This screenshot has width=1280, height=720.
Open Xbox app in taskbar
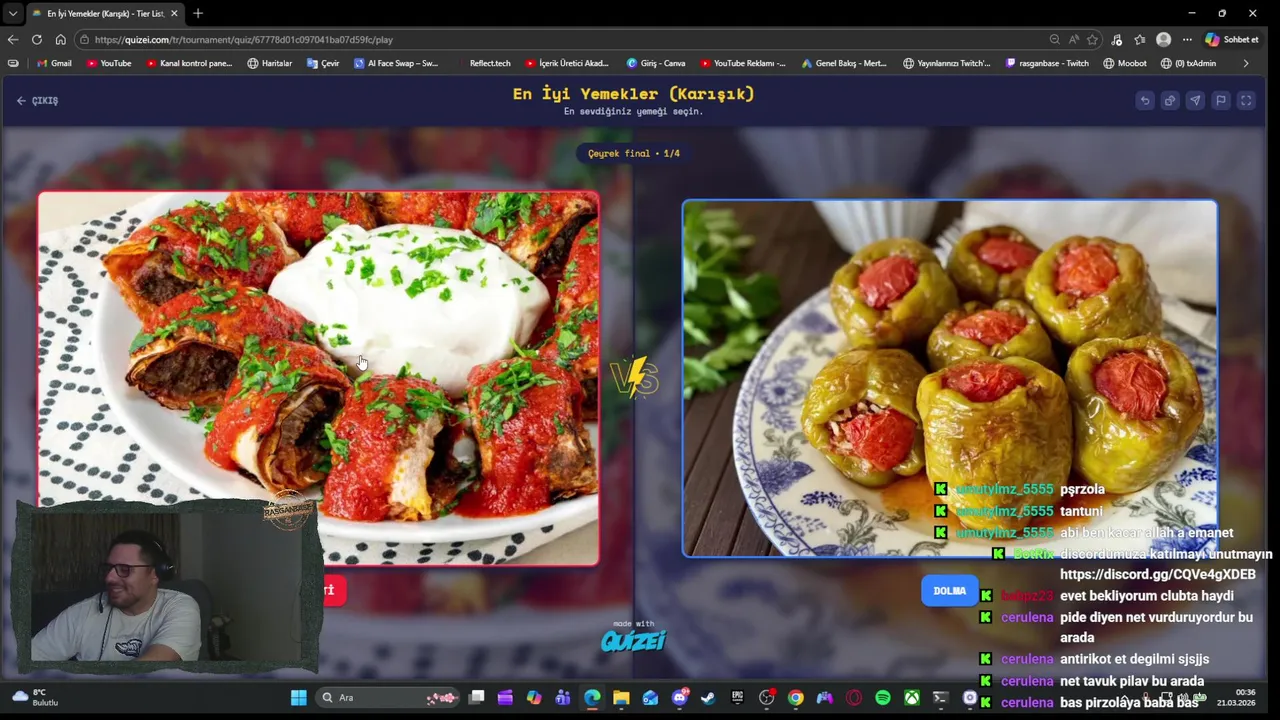pyautogui.click(x=912, y=698)
